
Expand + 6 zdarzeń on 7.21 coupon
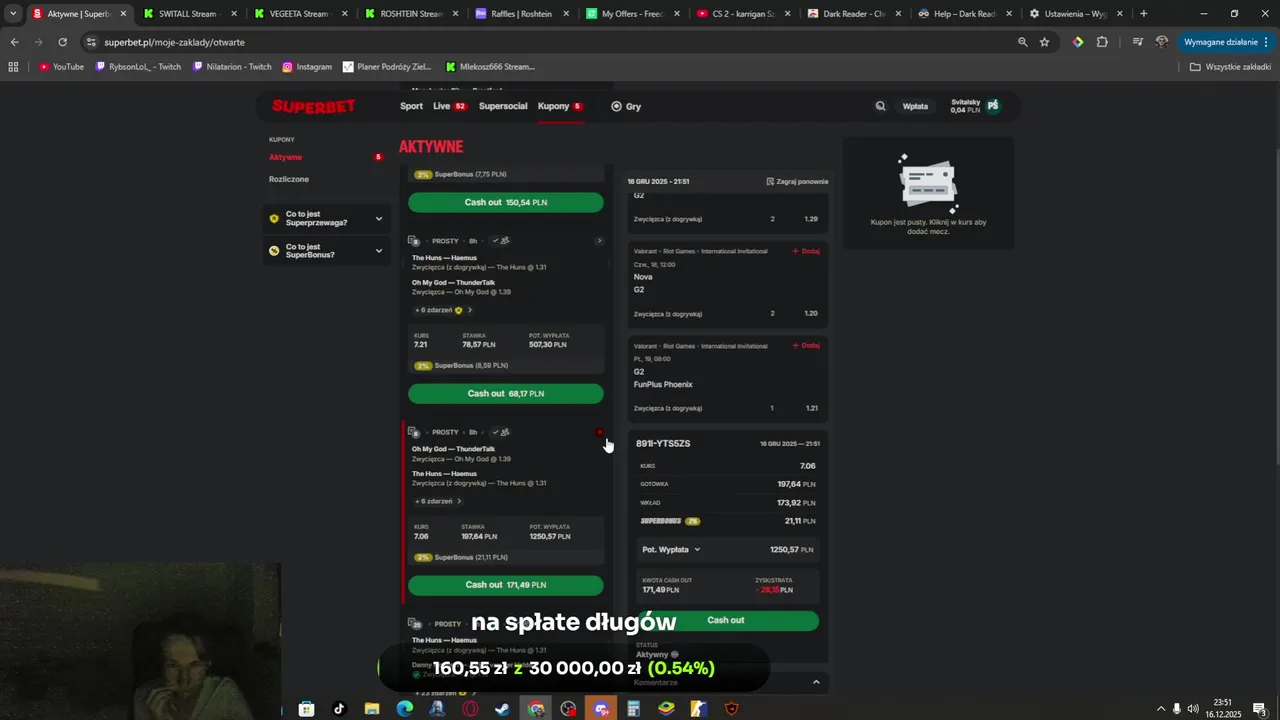443,310
